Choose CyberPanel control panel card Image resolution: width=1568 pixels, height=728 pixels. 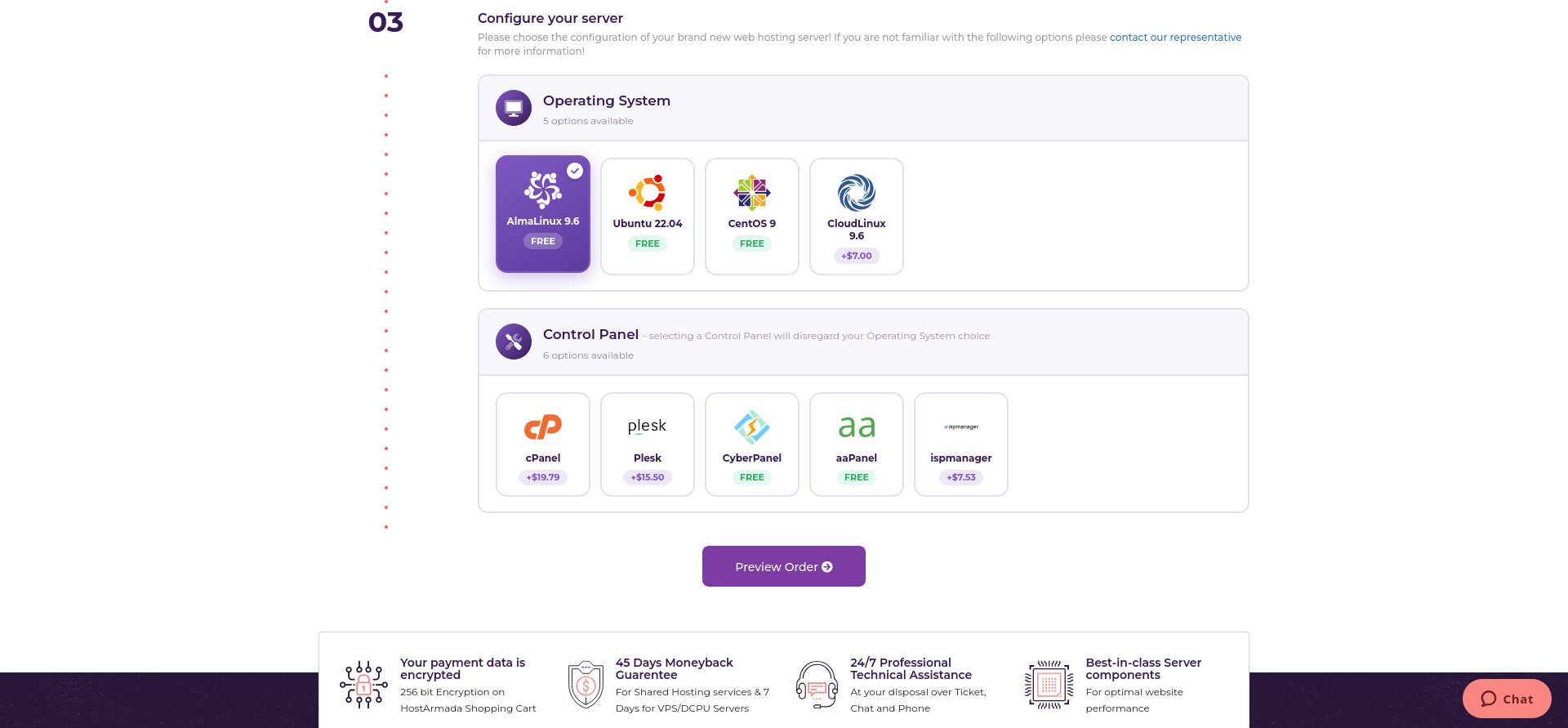752,444
